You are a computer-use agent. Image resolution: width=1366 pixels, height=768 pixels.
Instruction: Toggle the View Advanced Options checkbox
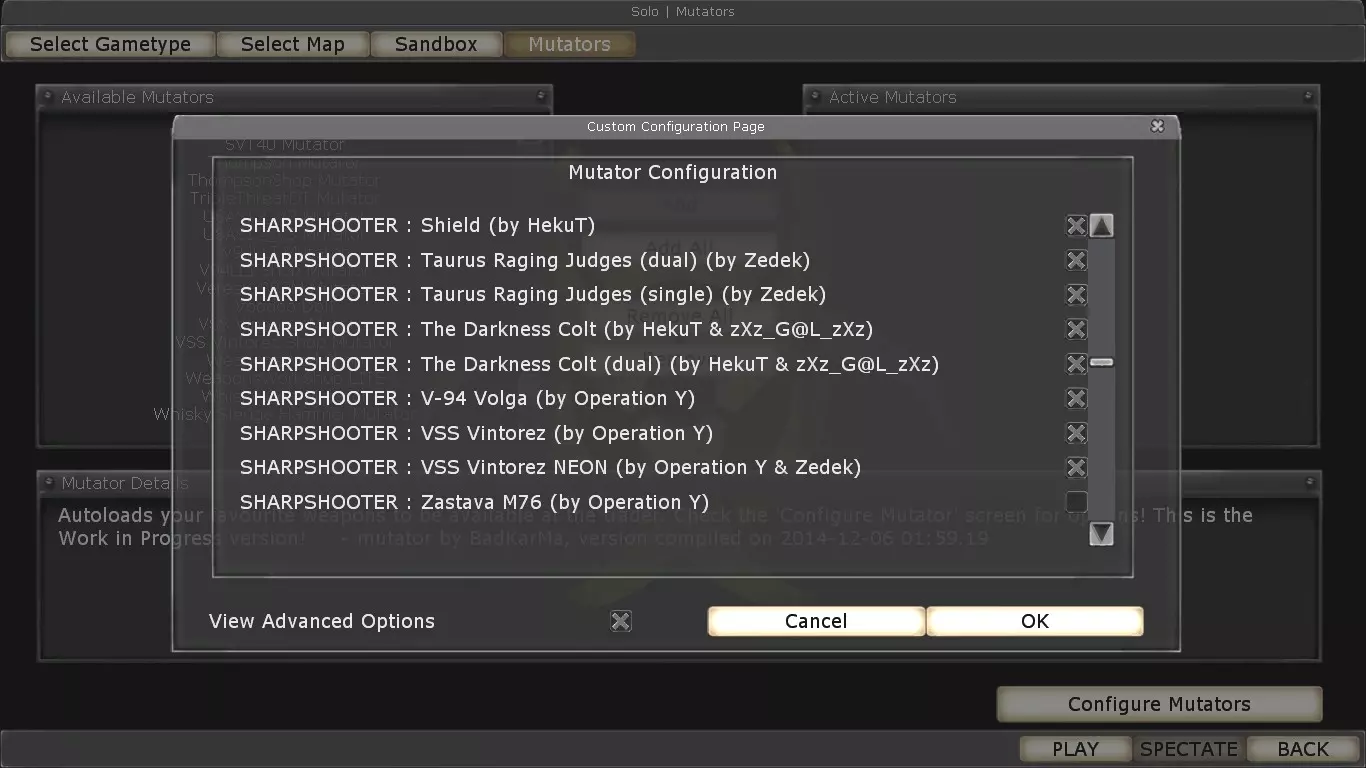point(621,621)
